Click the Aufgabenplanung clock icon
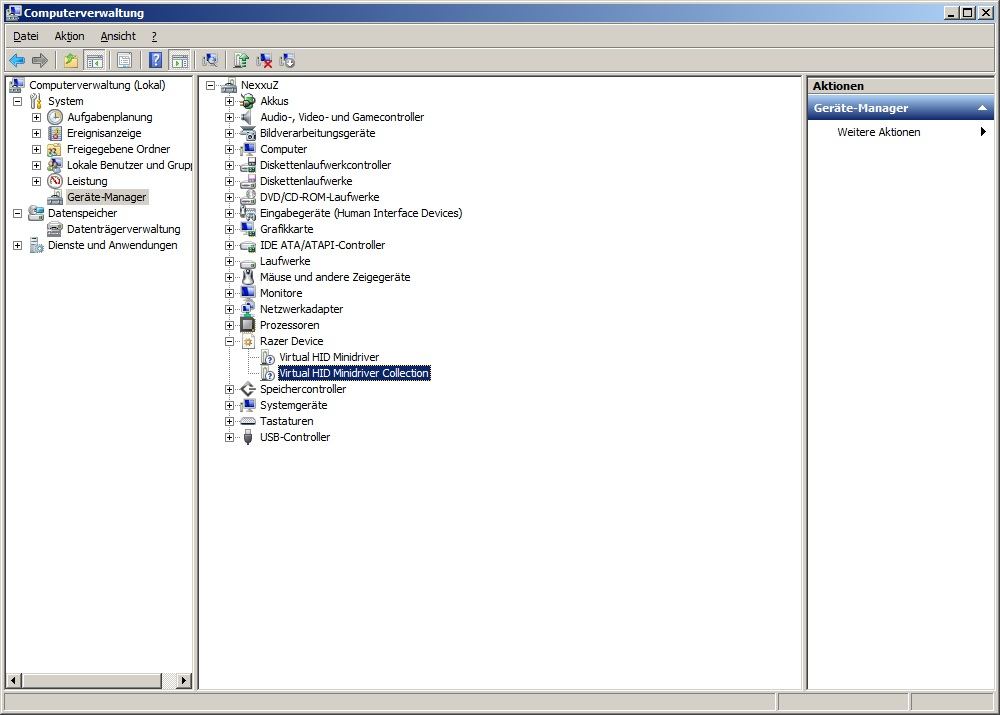The width and height of the screenshot is (1000, 715). click(x=55, y=117)
